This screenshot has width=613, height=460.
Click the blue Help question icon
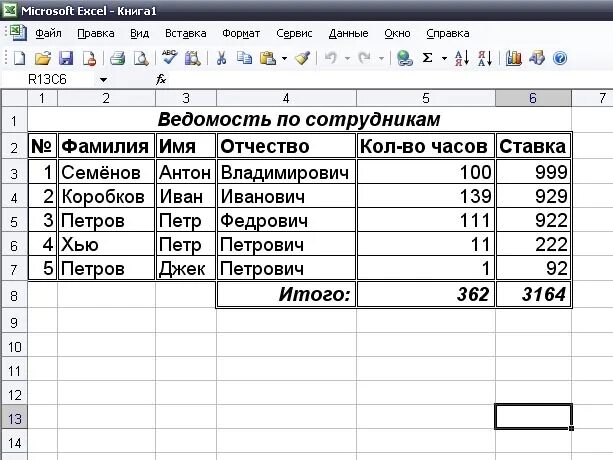[x=560, y=59]
